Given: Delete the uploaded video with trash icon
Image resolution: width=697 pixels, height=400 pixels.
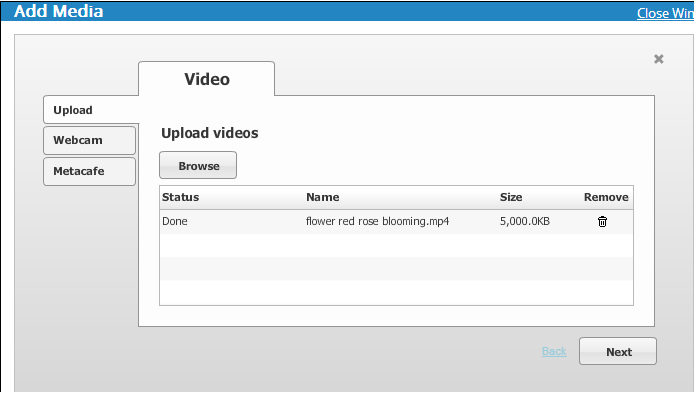Looking at the screenshot, I should tap(602, 222).
